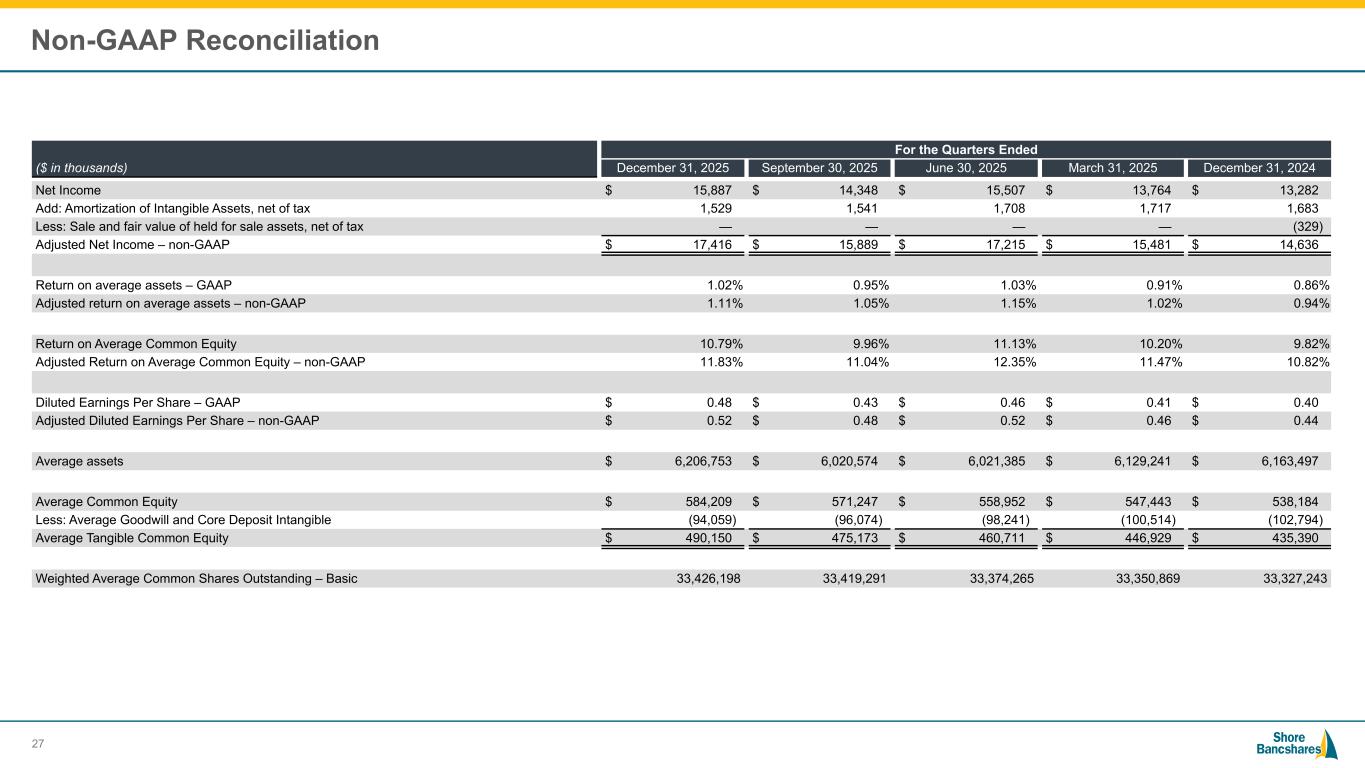Click the Shore Bancshares sailboat logo
This screenshot has height=768, width=1365.
tap(1296, 745)
